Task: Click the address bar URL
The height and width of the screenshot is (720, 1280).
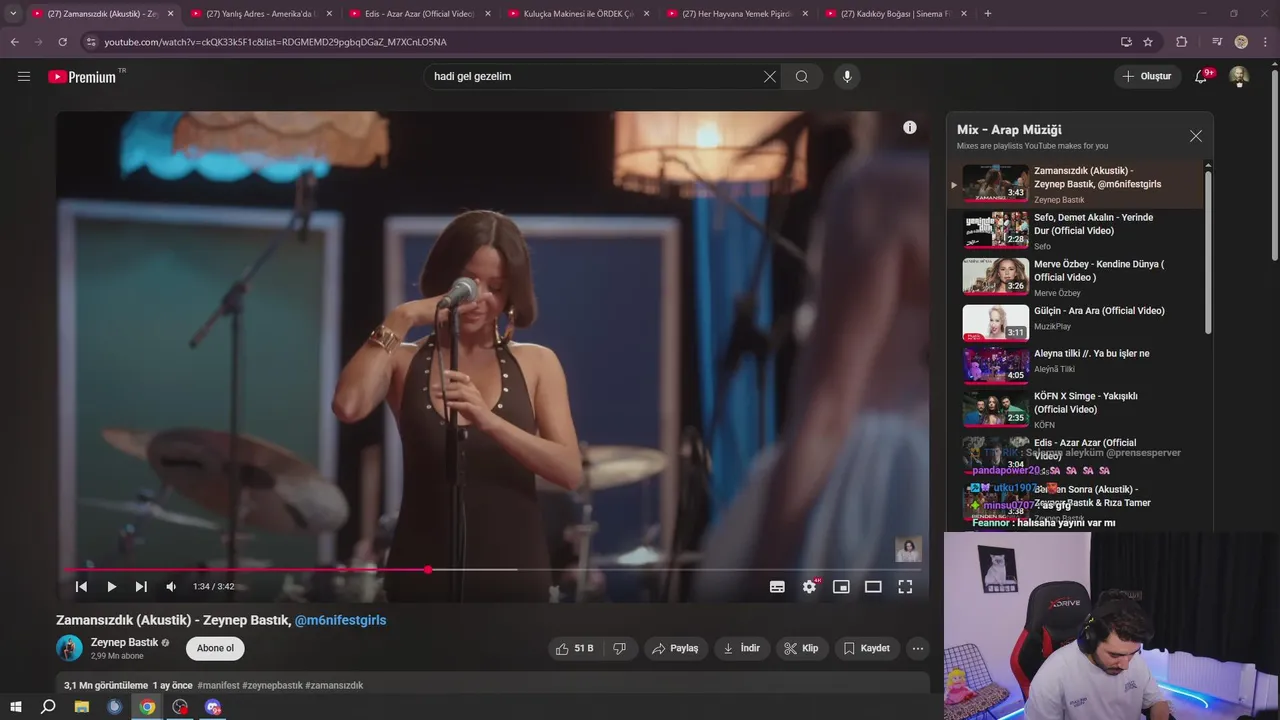Action: (x=276, y=42)
